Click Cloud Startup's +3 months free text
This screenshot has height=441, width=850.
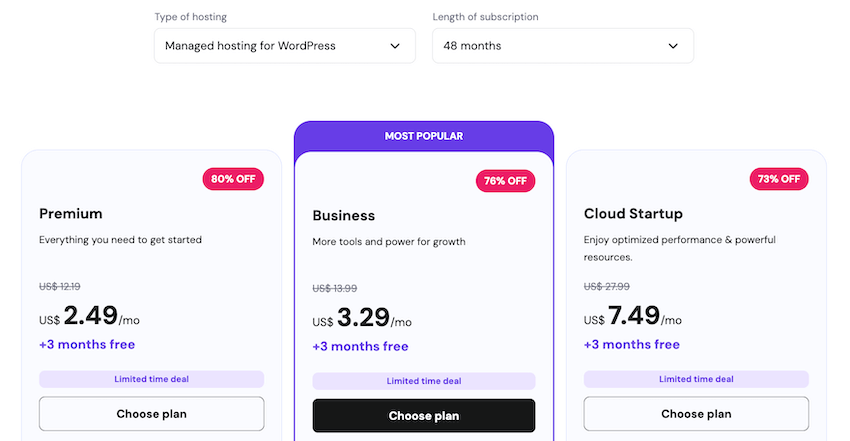tap(632, 345)
